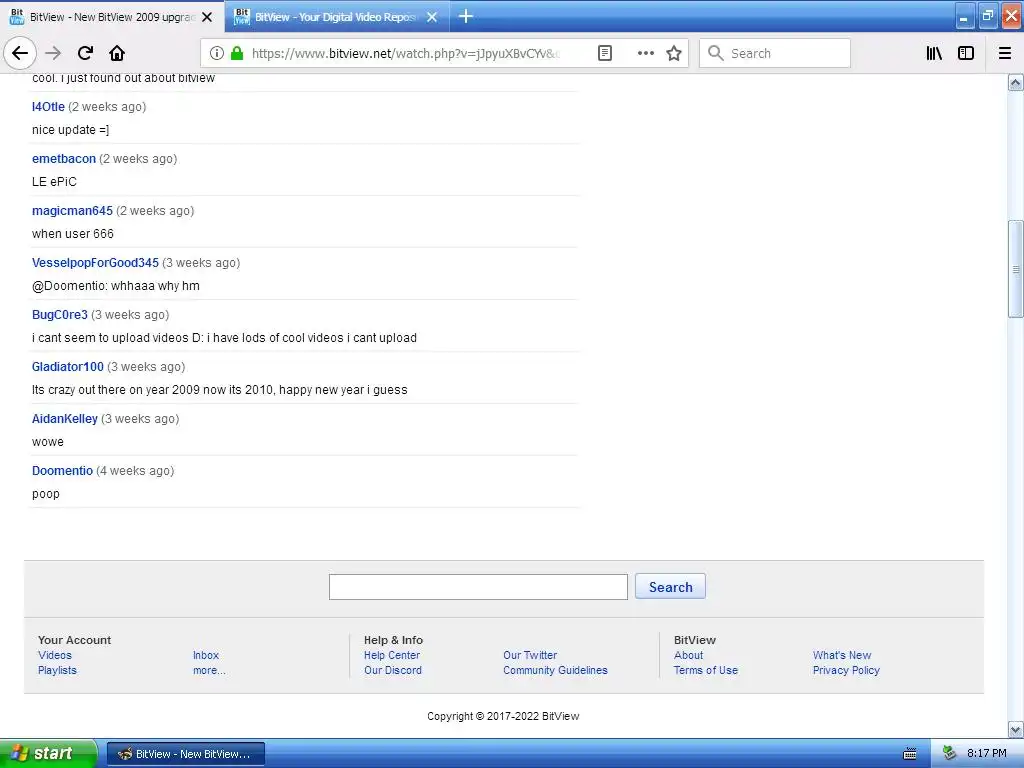This screenshot has height=768, width=1024.
Task: Read the Community Guidelines link
Action: (x=555, y=670)
